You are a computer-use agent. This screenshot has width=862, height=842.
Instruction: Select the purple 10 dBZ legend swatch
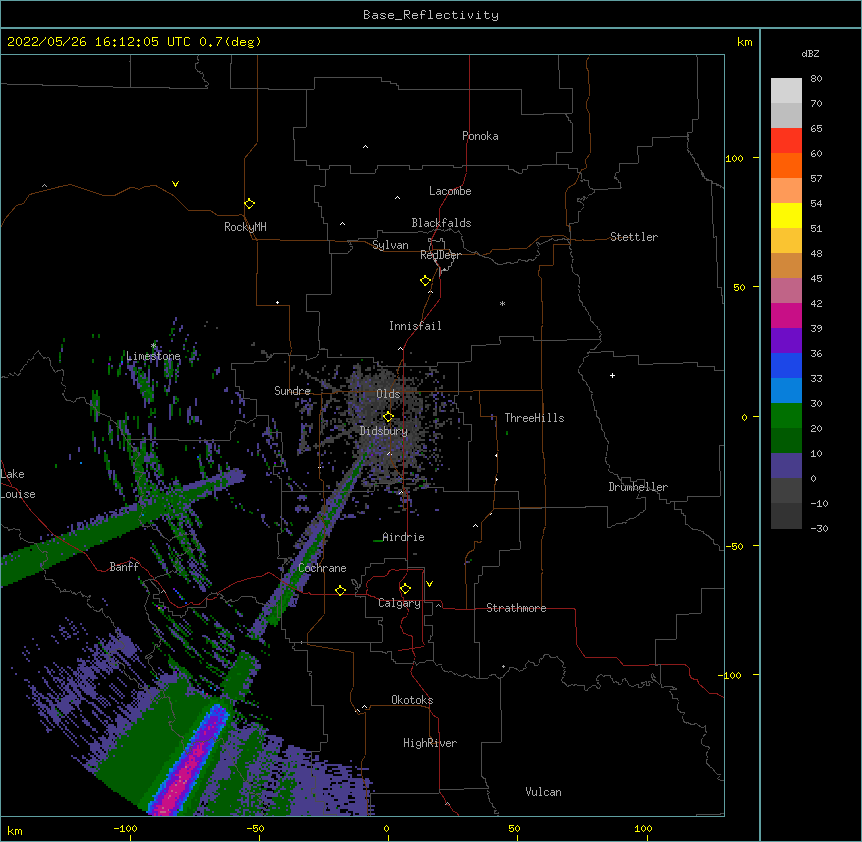(786, 466)
